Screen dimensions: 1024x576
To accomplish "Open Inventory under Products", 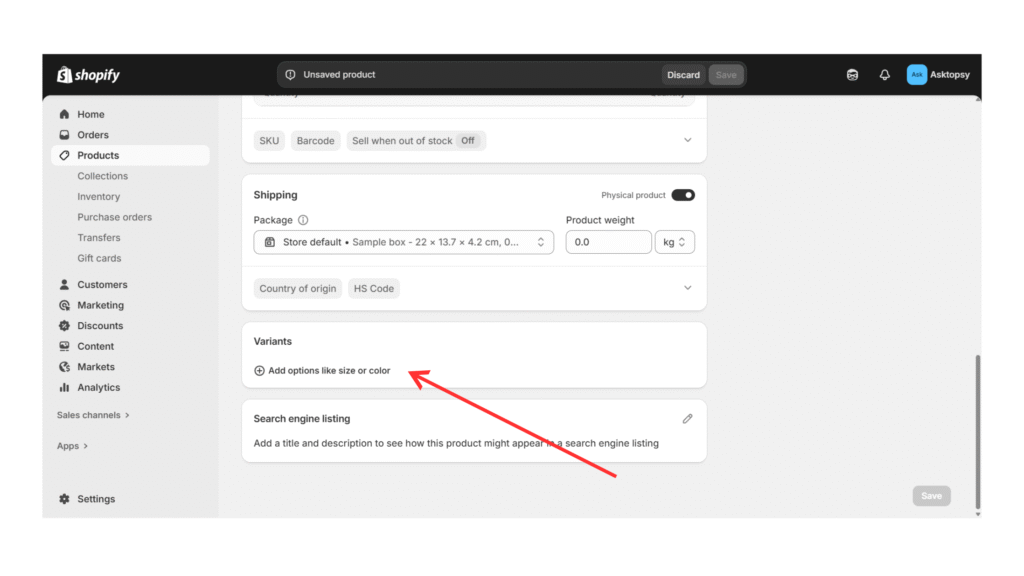I will (x=98, y=197).
